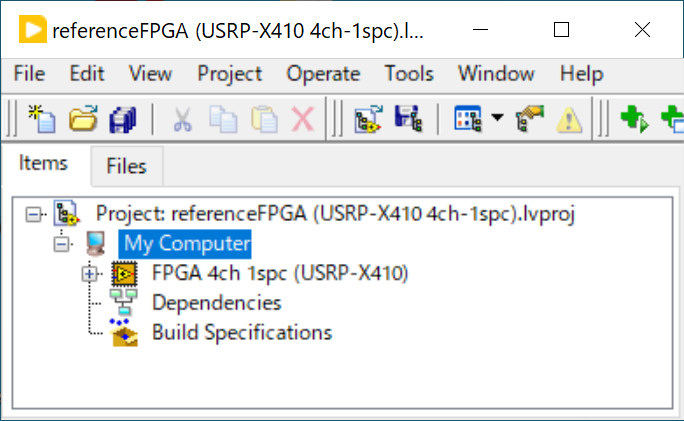Image resolution: width=684 pixels, height=421 pixels.
Task: Collapse the Project root tree node
Action: 35,213
